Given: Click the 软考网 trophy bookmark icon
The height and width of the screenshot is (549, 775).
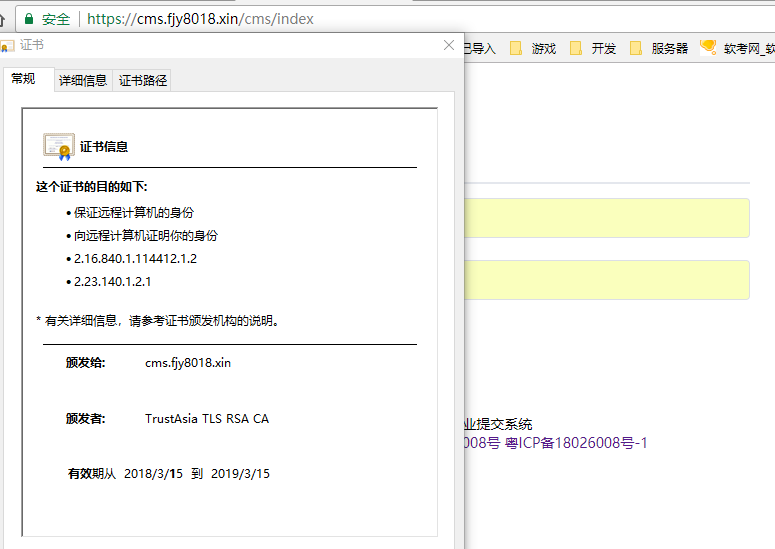Looking at the screenshot, I should [x=708, y=47].
